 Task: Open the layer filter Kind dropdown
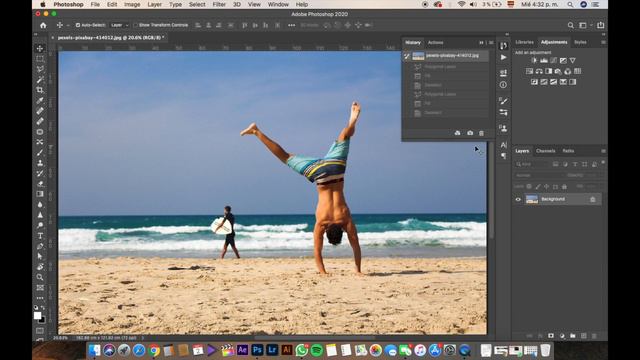(x=533, y=164)
